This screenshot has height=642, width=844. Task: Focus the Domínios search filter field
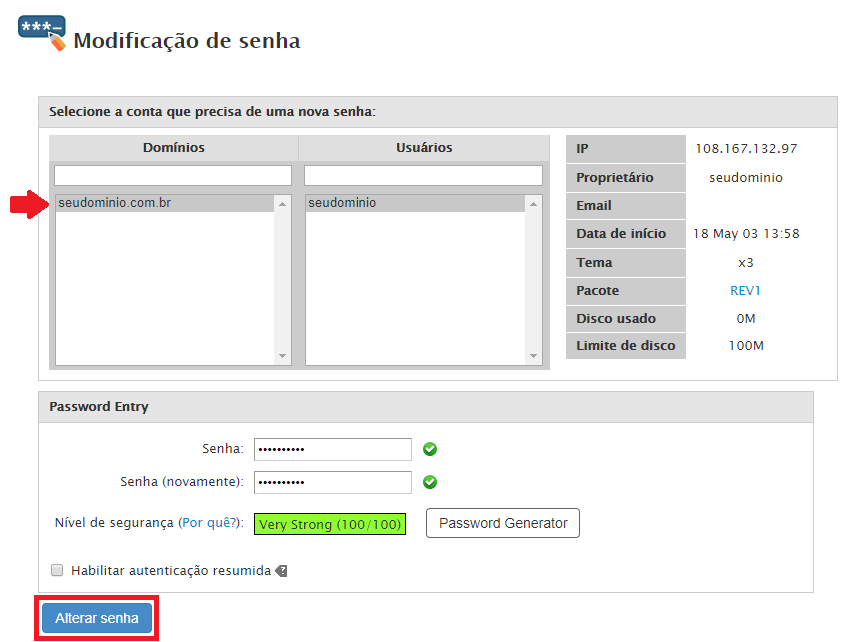[173, 175]
